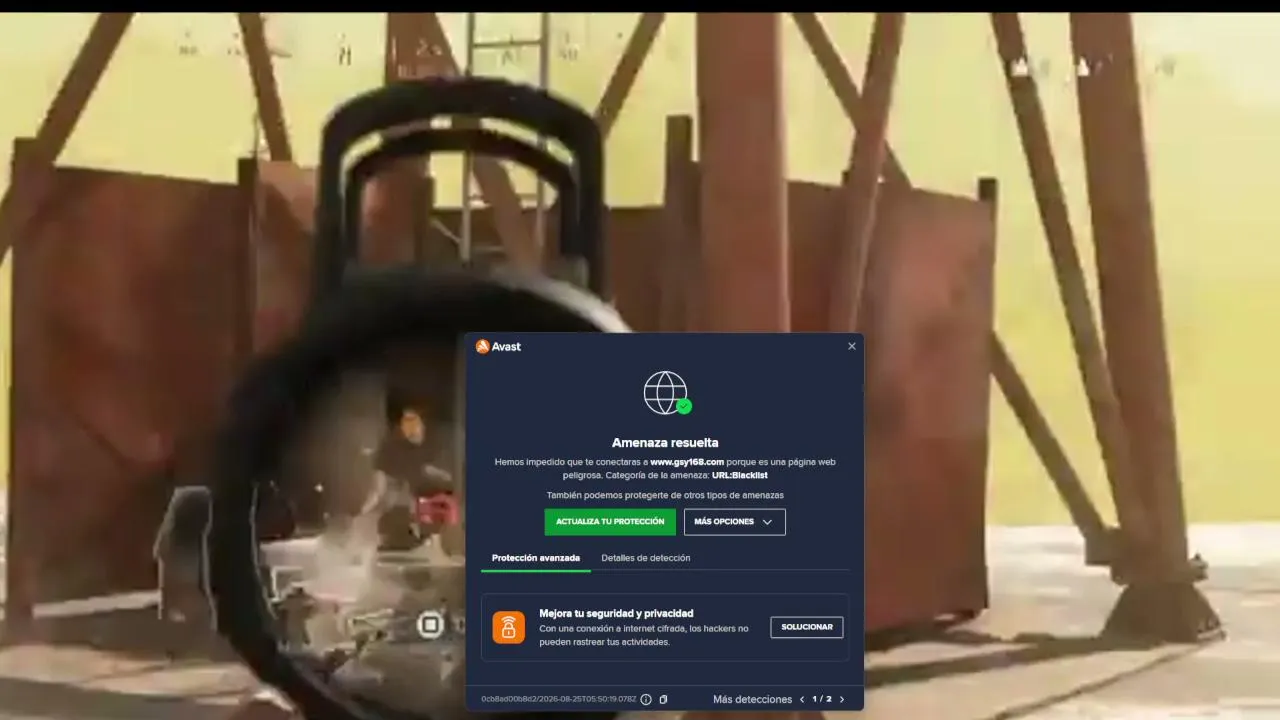Click the Amenaza resuelta heading
Image resolution: width=1280 pixels, height=720 pixels.
coord(665,442)
